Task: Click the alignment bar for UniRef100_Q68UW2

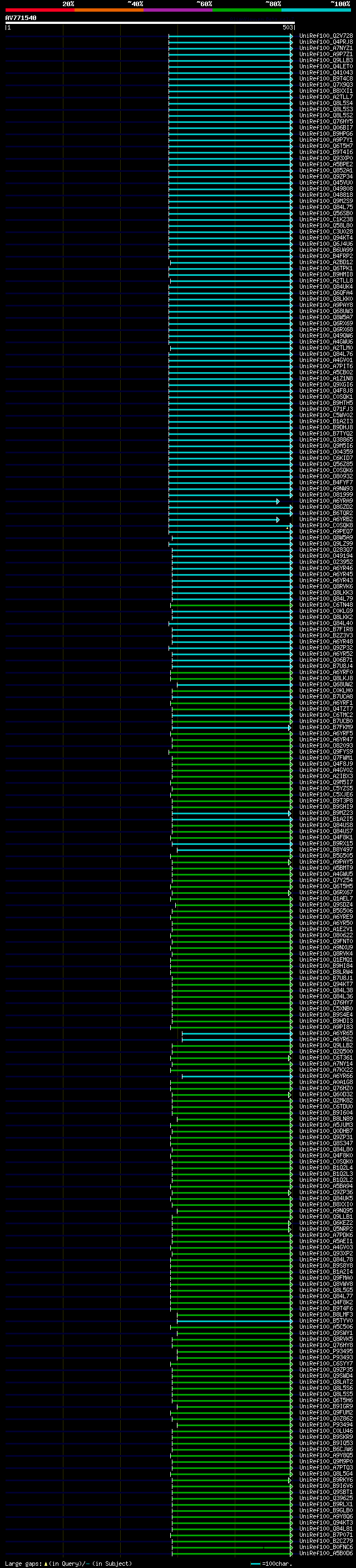Action: [x=235, y=685]
